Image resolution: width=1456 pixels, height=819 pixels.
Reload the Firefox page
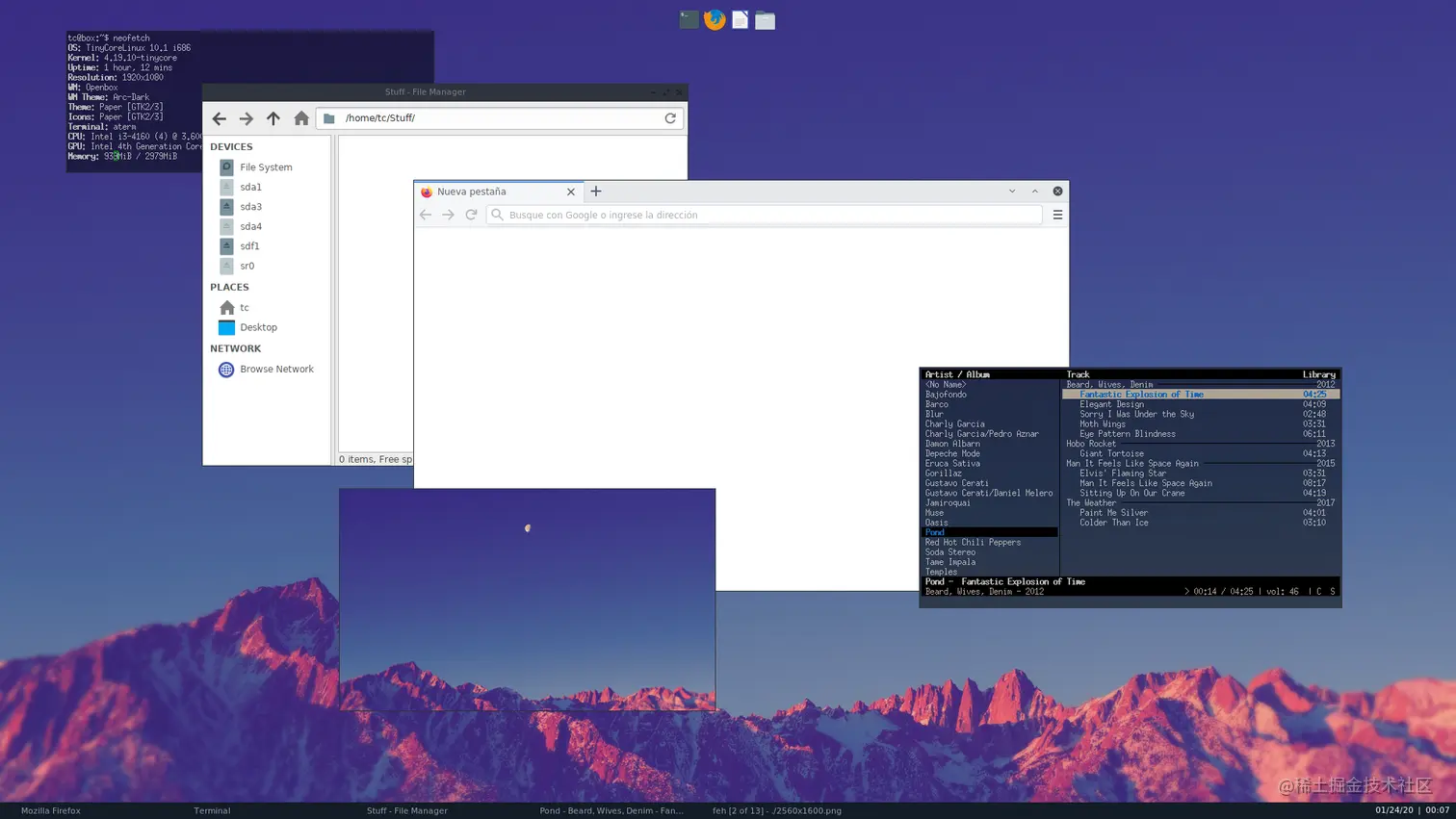tap(471, 215)
